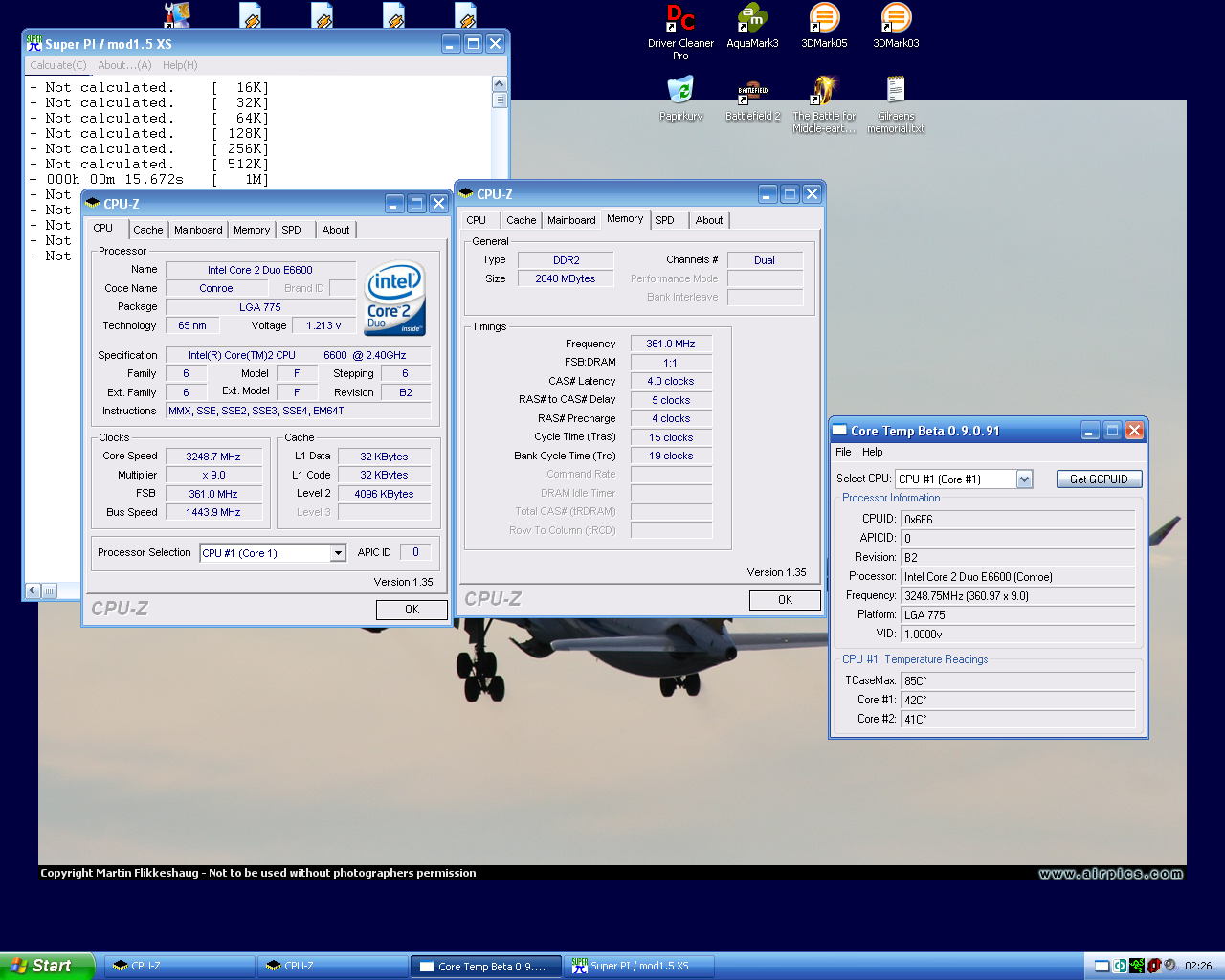The height and width of the screenshot is (980, 1225).
Task: Activate Super PI taskbar button
Action: pyautogui.click(x=638, y=966)
